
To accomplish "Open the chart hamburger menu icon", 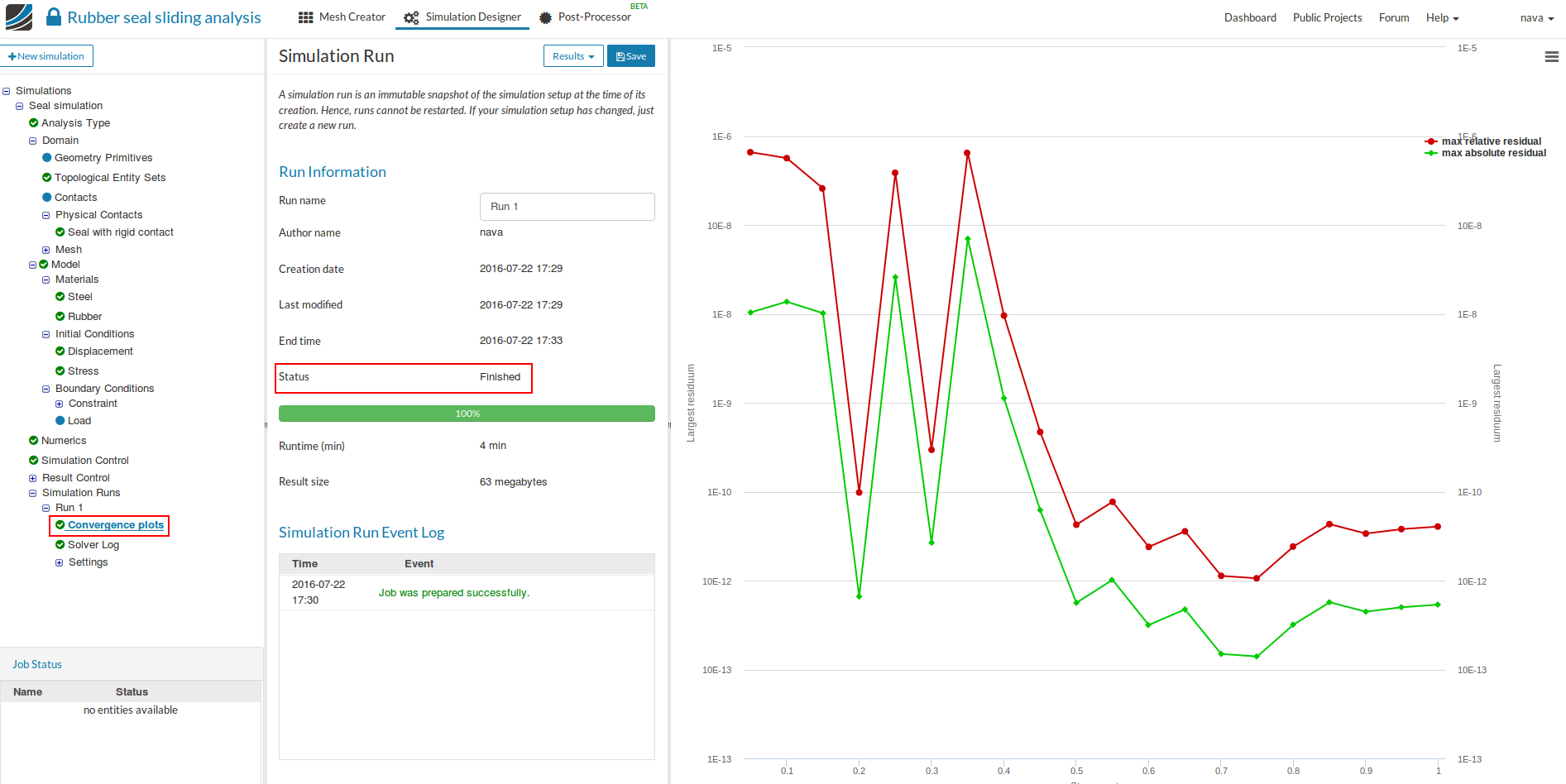I will click(x=1551, y=57).
